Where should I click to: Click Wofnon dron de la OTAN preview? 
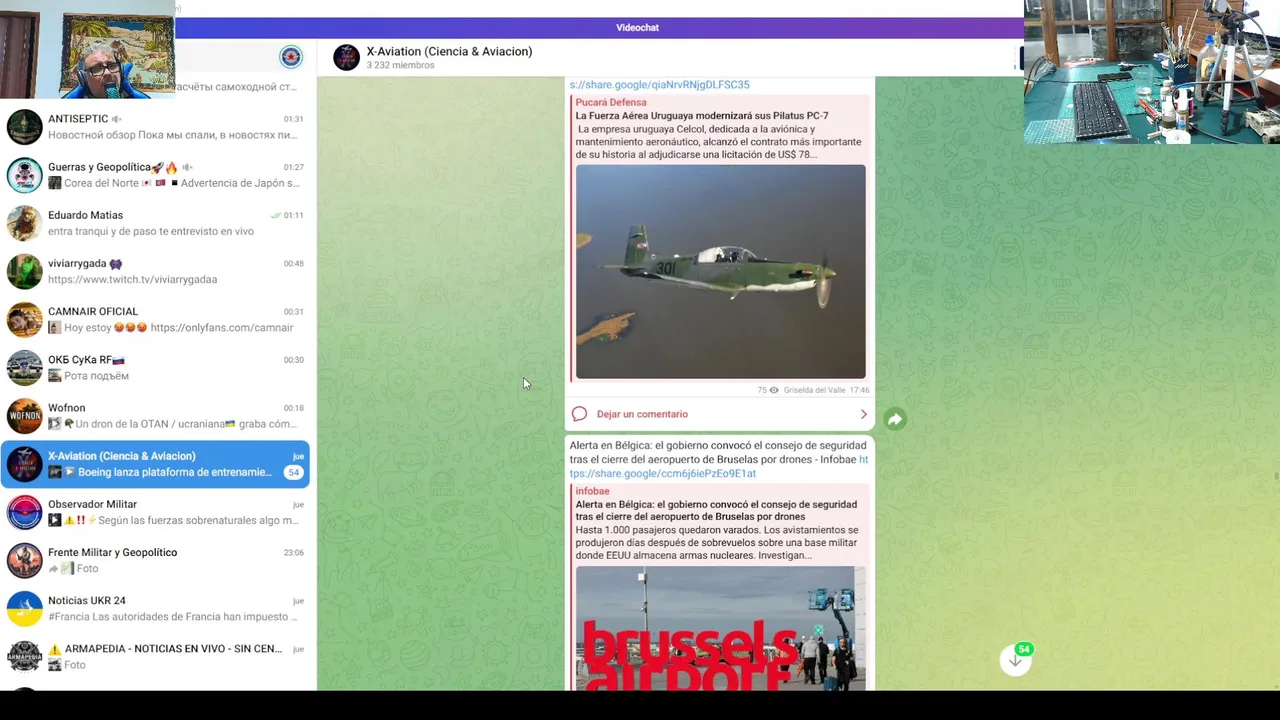pyautogui.click(x=172, y=424)
